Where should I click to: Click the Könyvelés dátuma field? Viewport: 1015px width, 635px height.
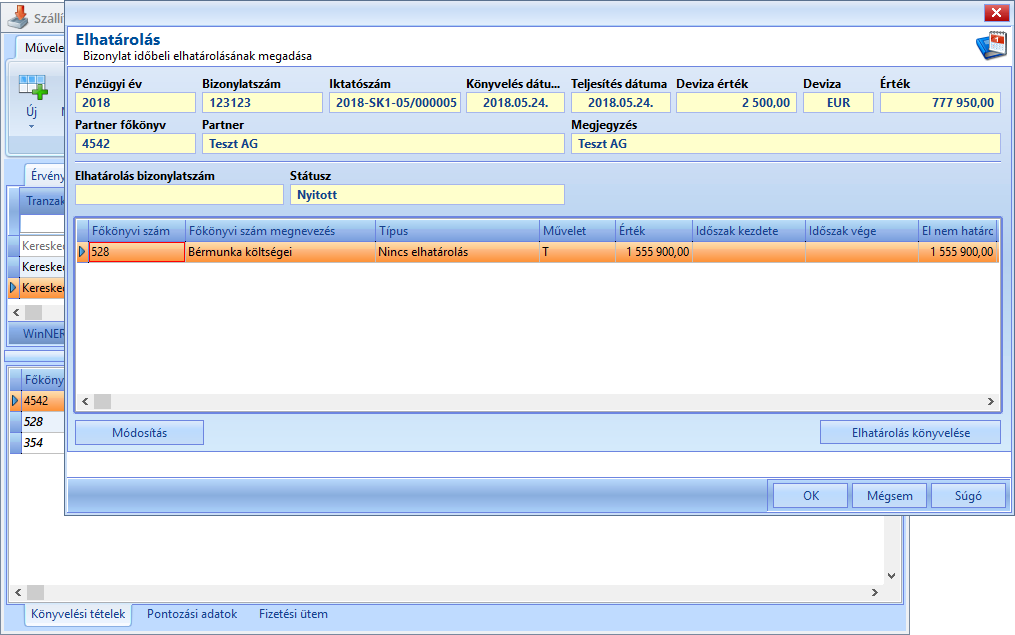pos(515,102)
